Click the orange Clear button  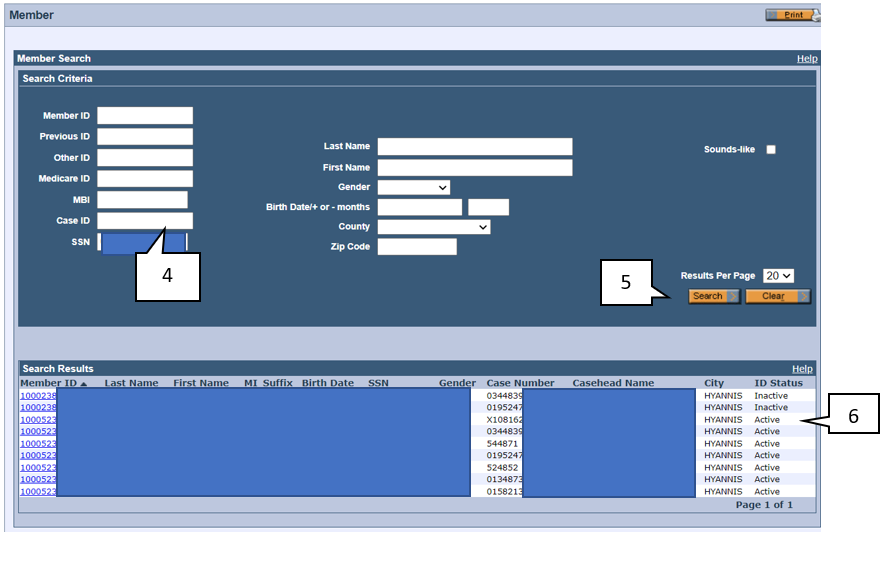click(x=778, y=296)
